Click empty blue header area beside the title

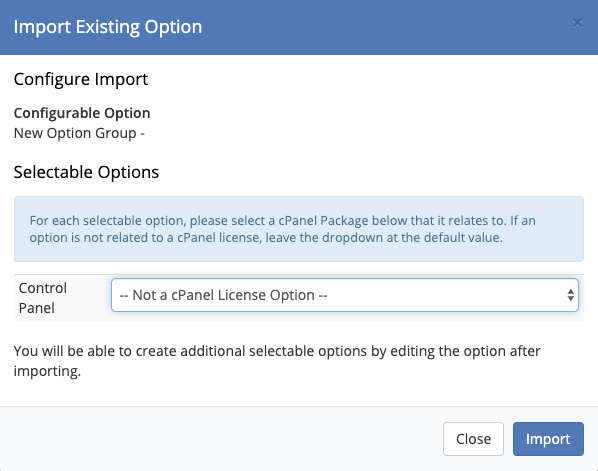pos(381,27)
